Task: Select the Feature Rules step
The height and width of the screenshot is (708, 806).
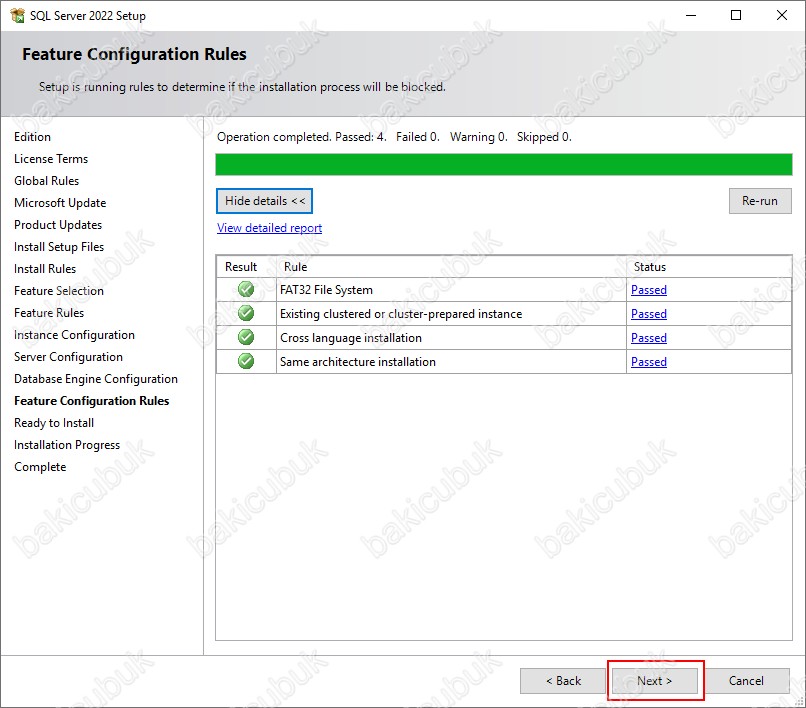Action: pos(49,313)
